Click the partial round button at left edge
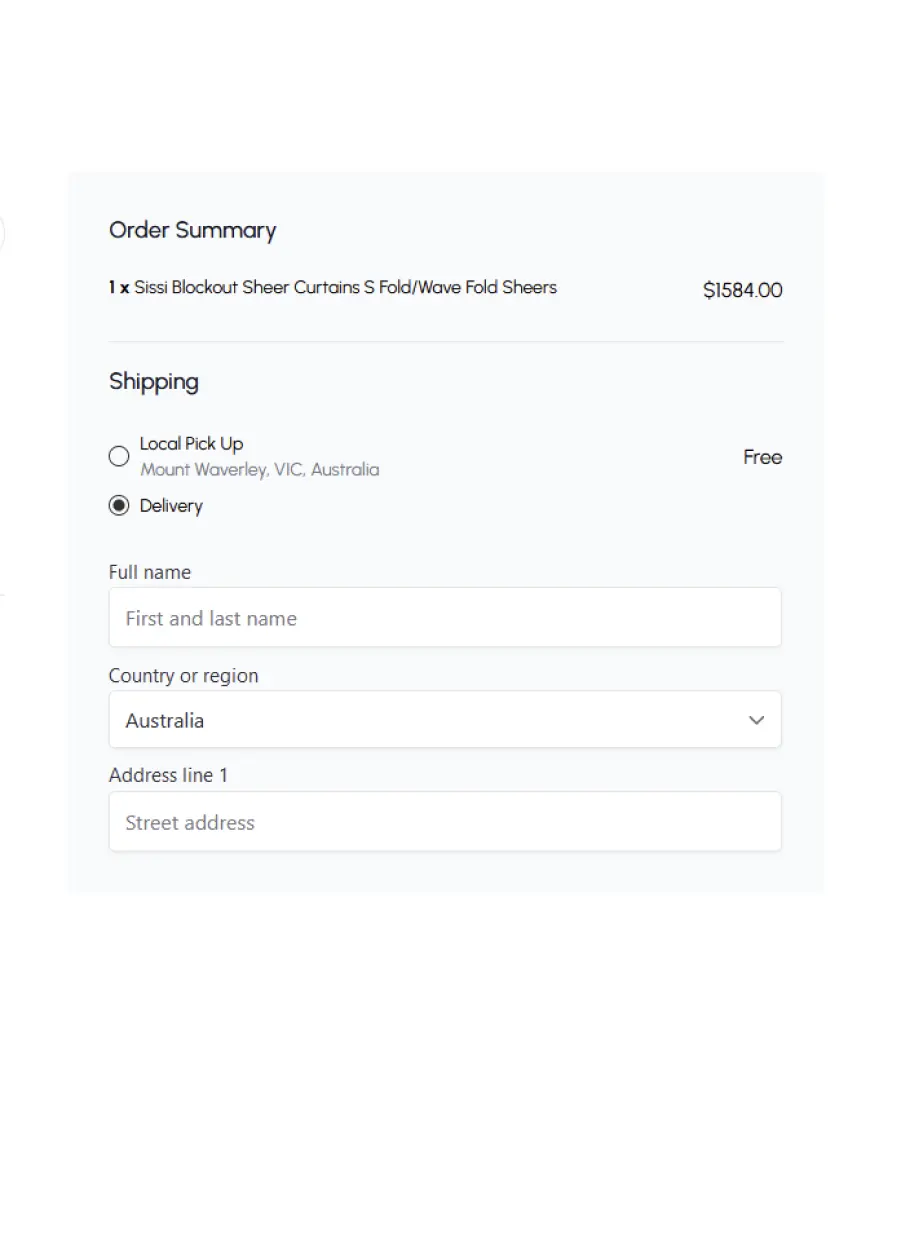The height and width of the screenshot is (1260, 900). point(2,234)
